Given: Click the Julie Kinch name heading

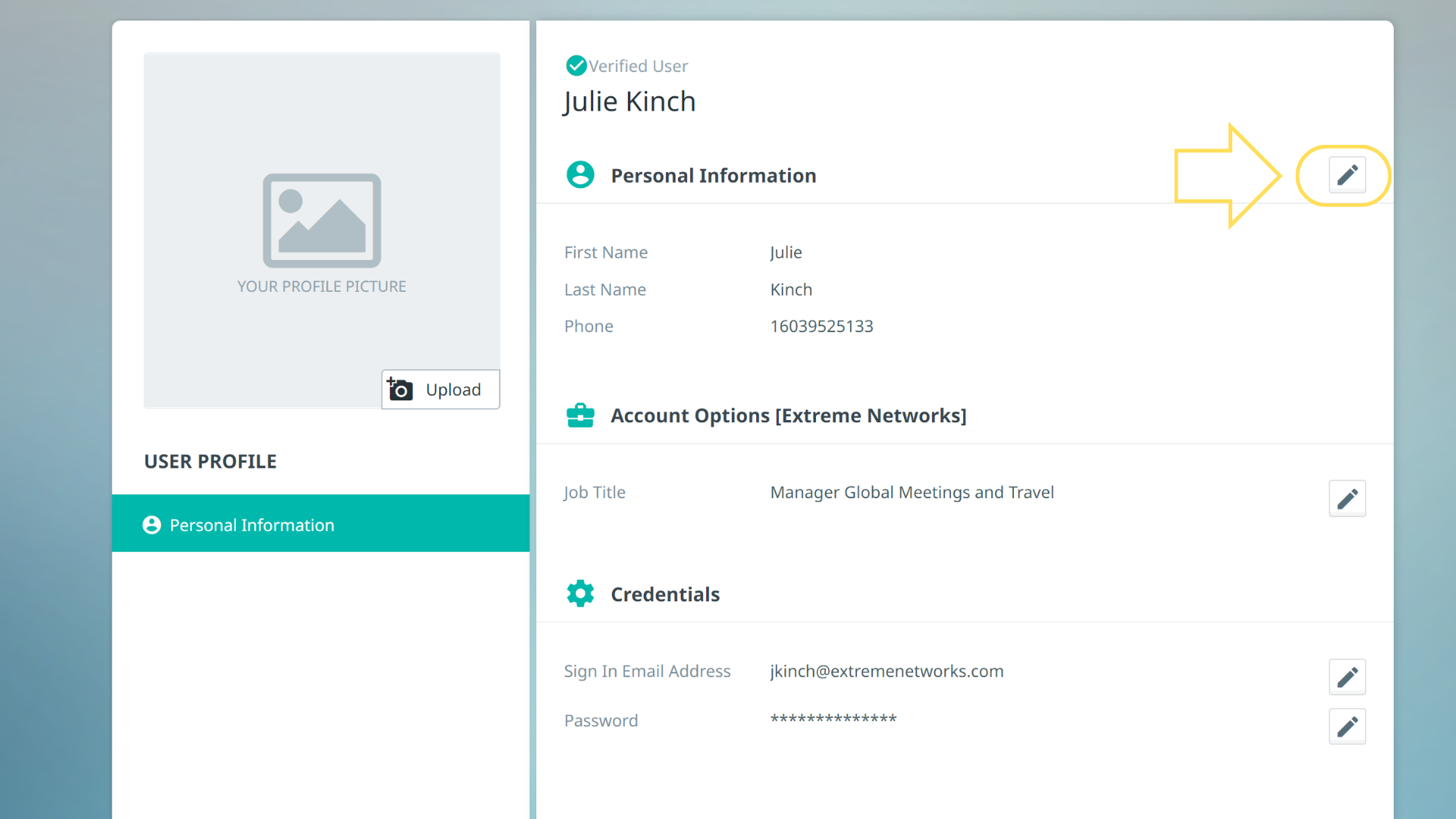Looking at the screenshot, I should (x=629, y=102).
